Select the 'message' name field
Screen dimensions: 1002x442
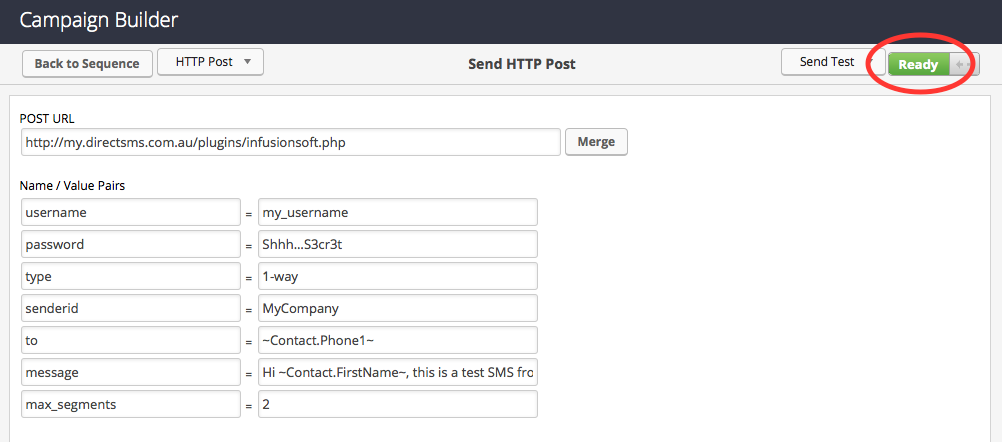[x=131, y=372]
